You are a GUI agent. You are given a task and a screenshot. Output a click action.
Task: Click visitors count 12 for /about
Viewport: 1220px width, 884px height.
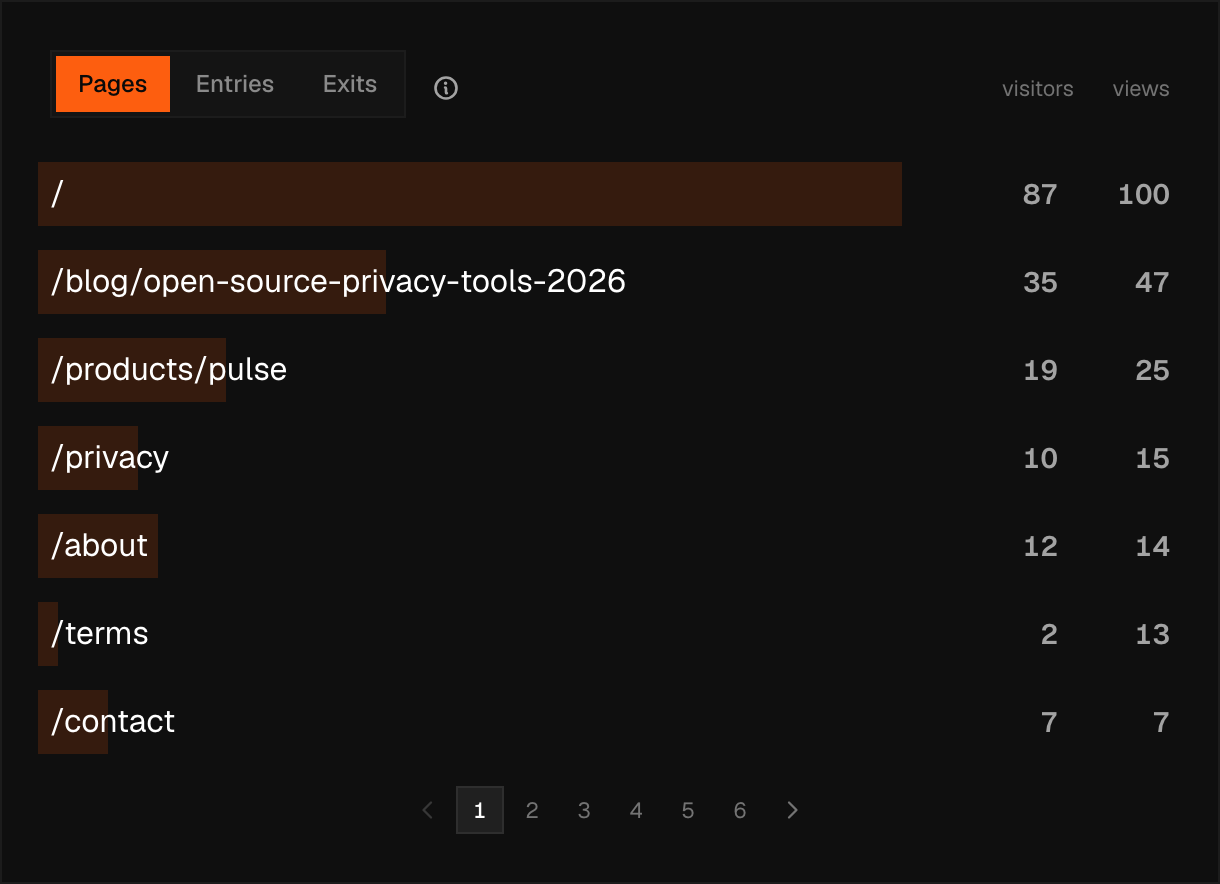pos(1040,546)
